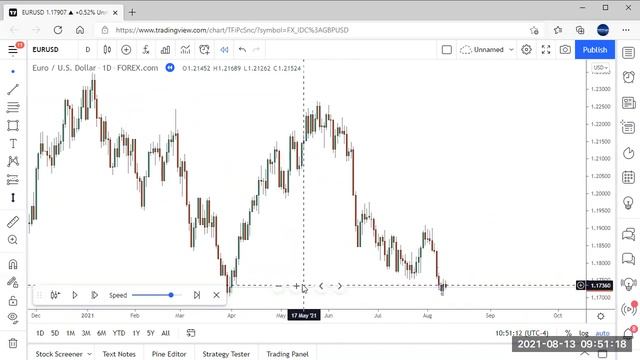This screenshot has width=640, height=360.
Task: Click the replay play button
Action: pos(75,295)
